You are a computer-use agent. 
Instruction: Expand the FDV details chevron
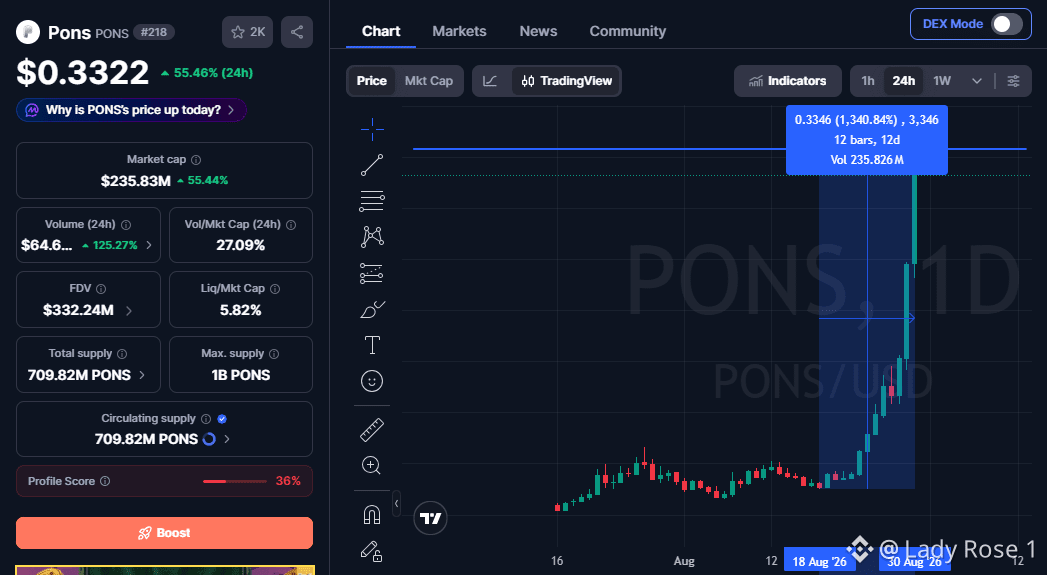pyautogui.click(x=129, y=311)
